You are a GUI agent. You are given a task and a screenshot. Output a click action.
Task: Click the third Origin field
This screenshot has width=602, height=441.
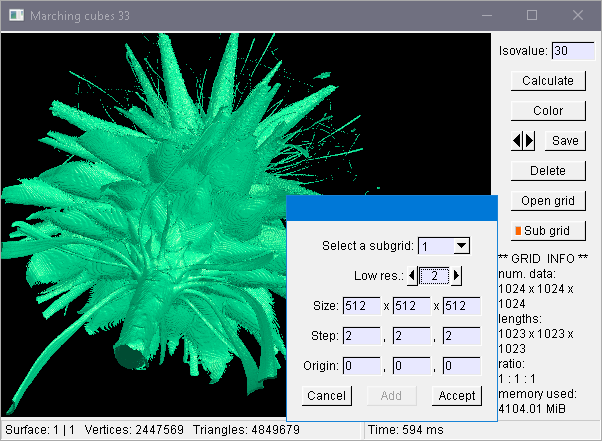(x=462, y=366)
